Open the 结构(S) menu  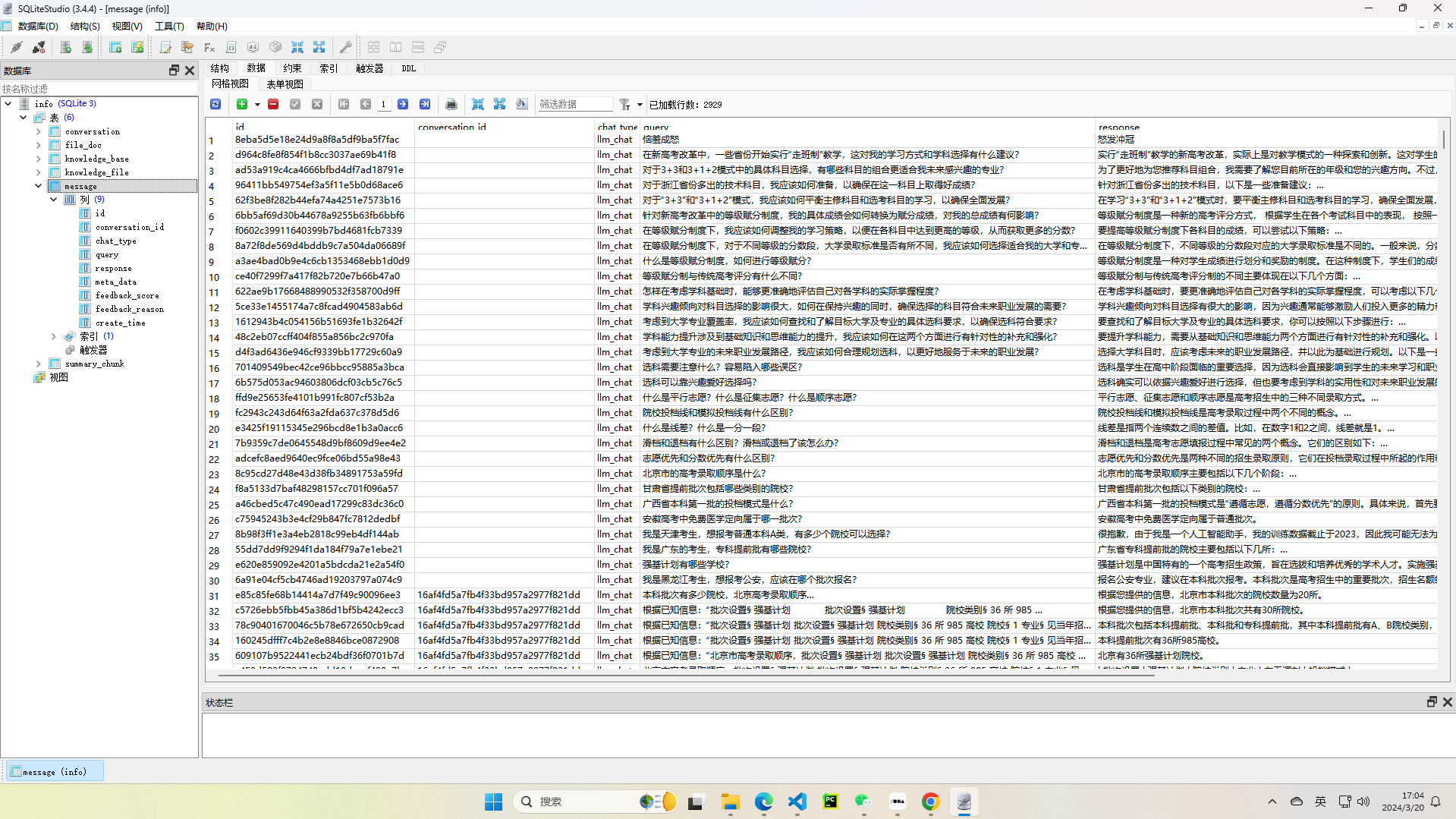[85, 26]
